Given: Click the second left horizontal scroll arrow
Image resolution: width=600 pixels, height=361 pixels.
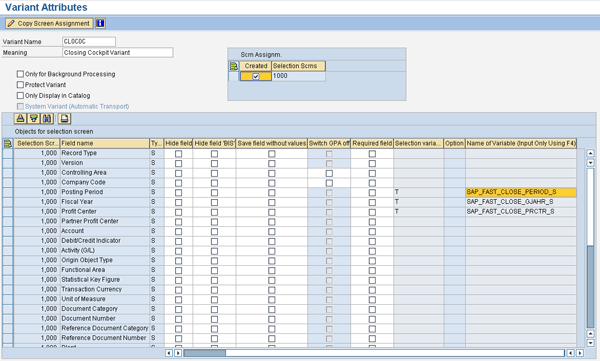Looking at the screenshot, I should point(571,353).
